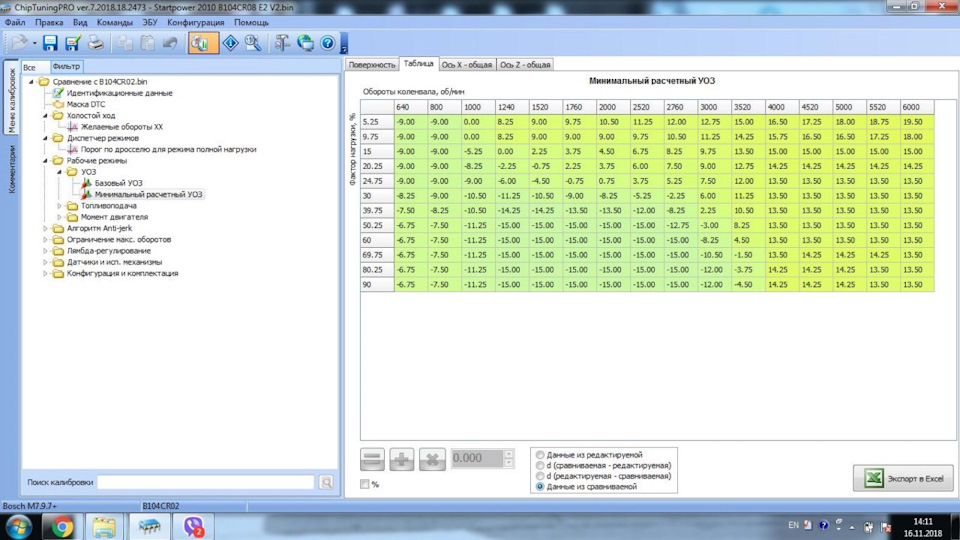Select 'Порог по дросселю для режима полной нагрузки'

168,149
